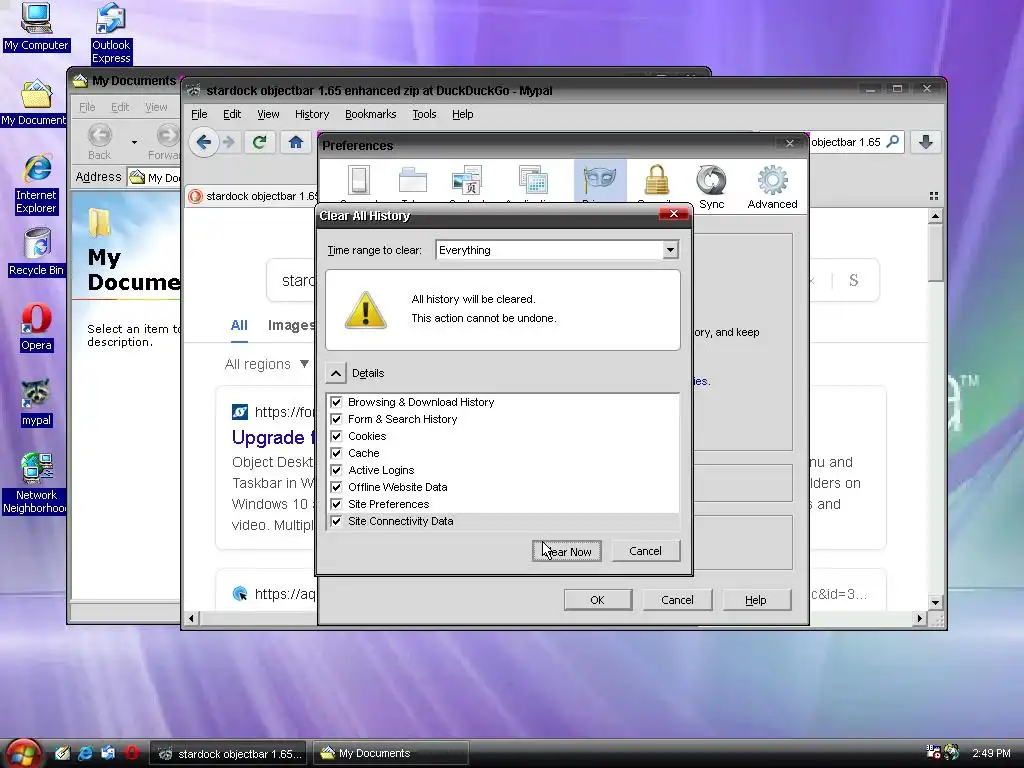Open Outlook Express desktop icon

(111, 33)
